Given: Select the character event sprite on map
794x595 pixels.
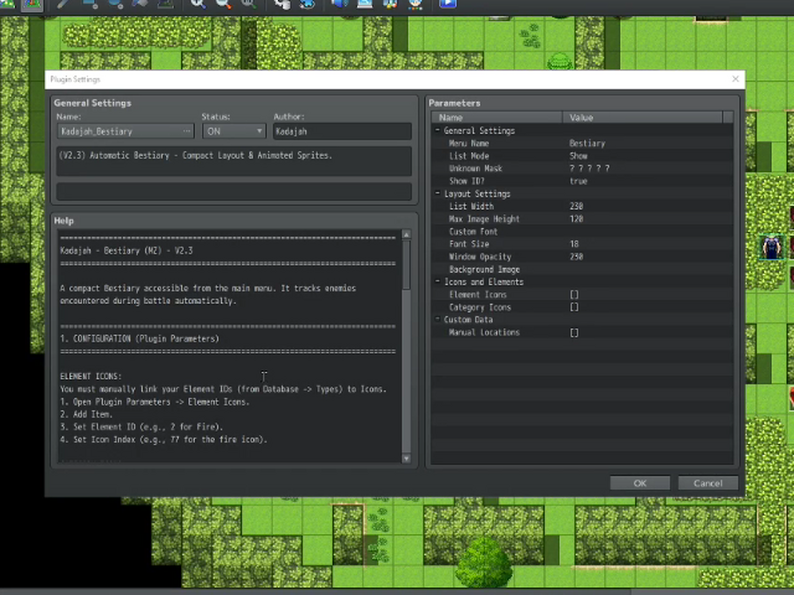Looking at the screenshot, I should click(772, 247).
